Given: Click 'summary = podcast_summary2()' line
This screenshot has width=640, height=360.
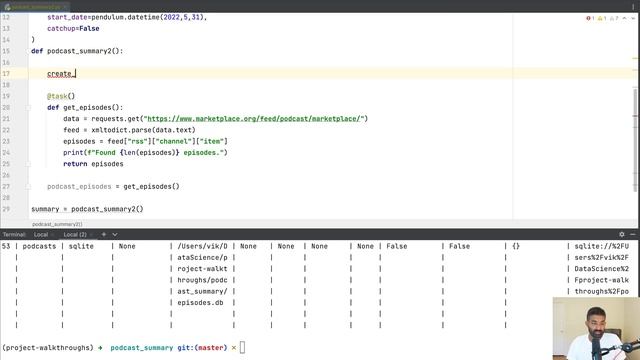Looking at the screenshot, I should coord(87,209).
